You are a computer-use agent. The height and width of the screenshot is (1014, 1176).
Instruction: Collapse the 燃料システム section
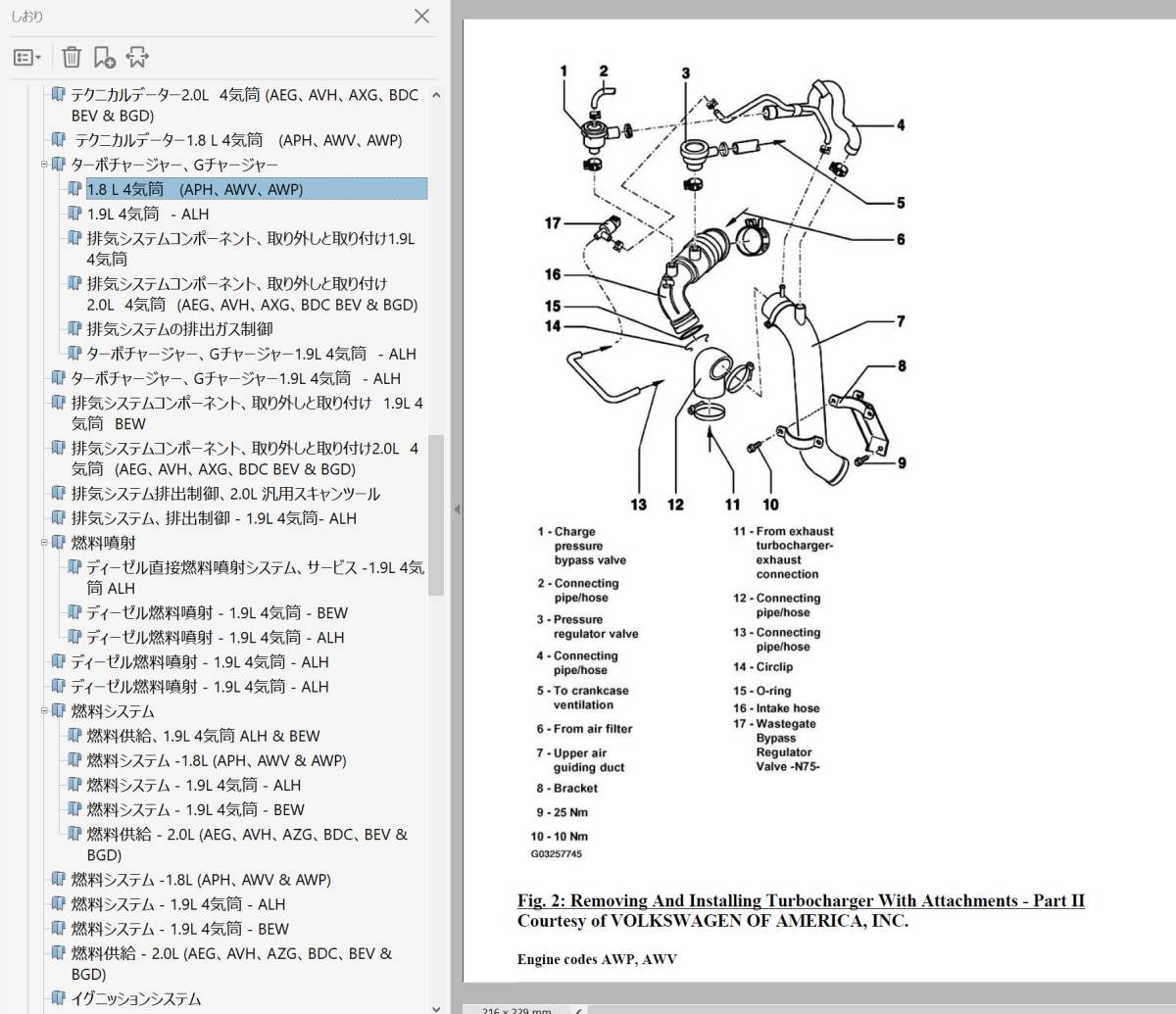(44, 711)
